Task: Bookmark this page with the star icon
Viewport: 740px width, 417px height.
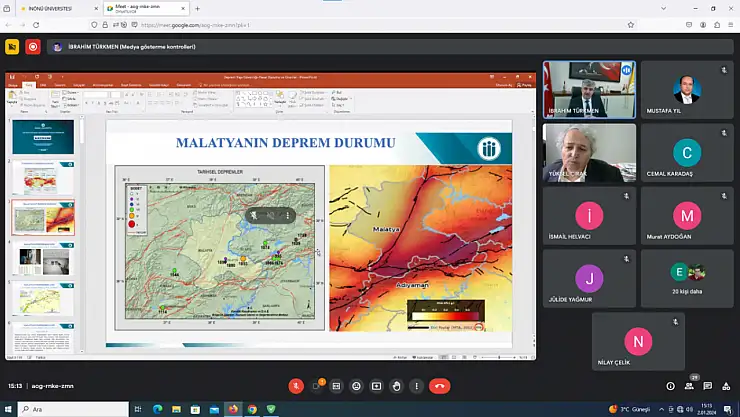Action: click(631, 25)
